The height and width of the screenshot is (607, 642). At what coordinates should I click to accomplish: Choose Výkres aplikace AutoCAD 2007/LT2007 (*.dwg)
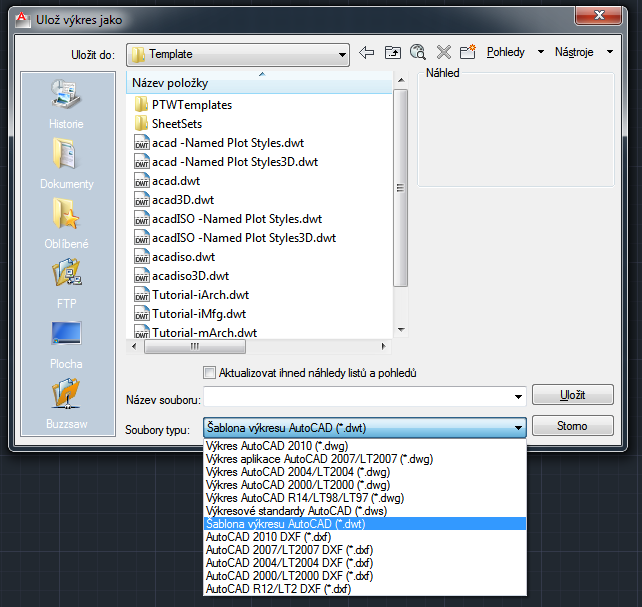364,459
